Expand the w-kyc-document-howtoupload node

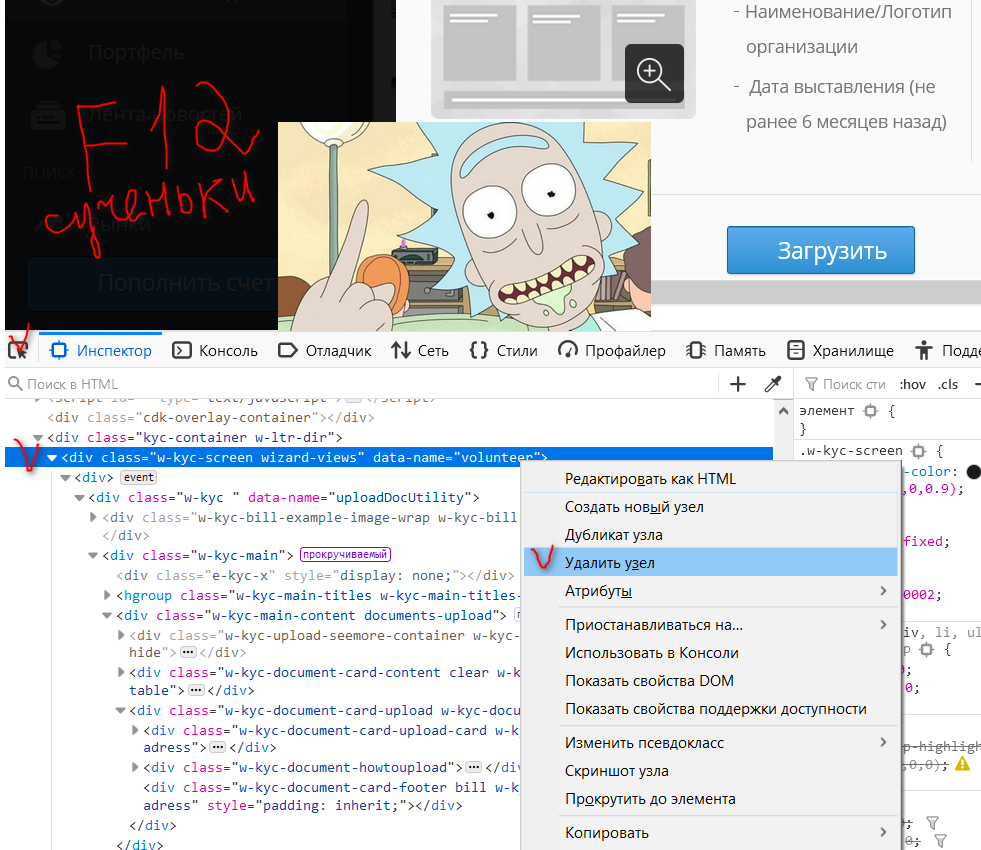(135, 768)
